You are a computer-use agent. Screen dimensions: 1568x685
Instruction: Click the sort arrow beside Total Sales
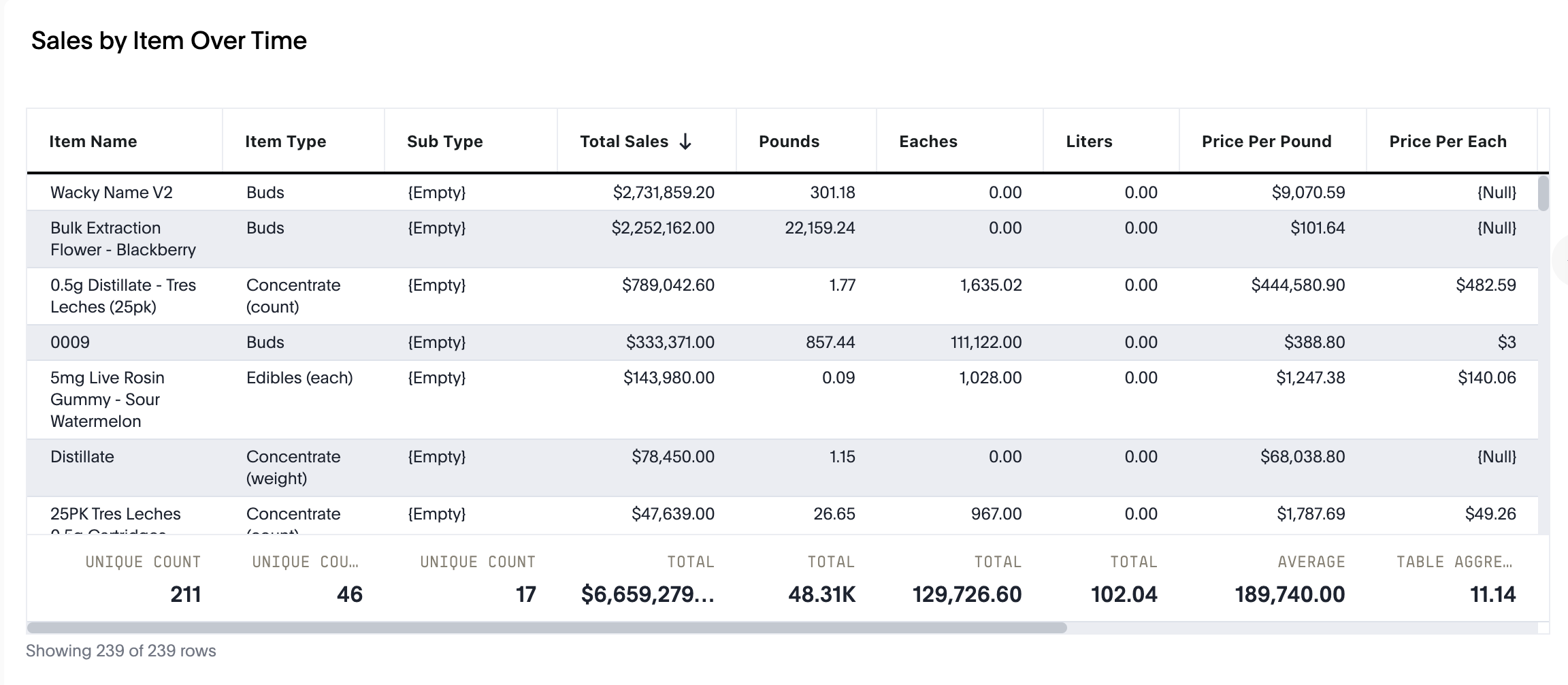click(685, 142)
